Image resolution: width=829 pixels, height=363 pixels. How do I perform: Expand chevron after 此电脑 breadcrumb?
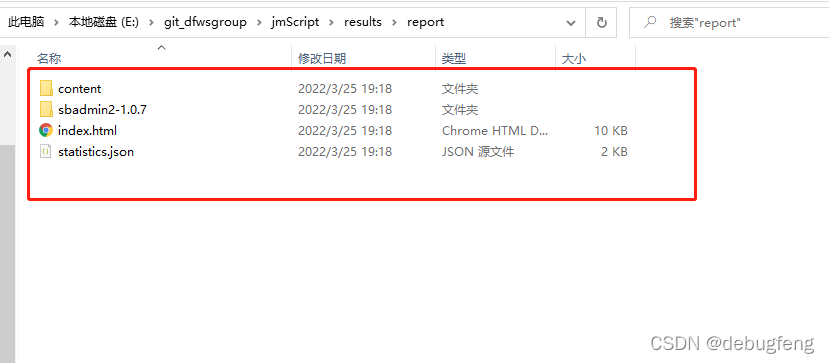point(56,22)
